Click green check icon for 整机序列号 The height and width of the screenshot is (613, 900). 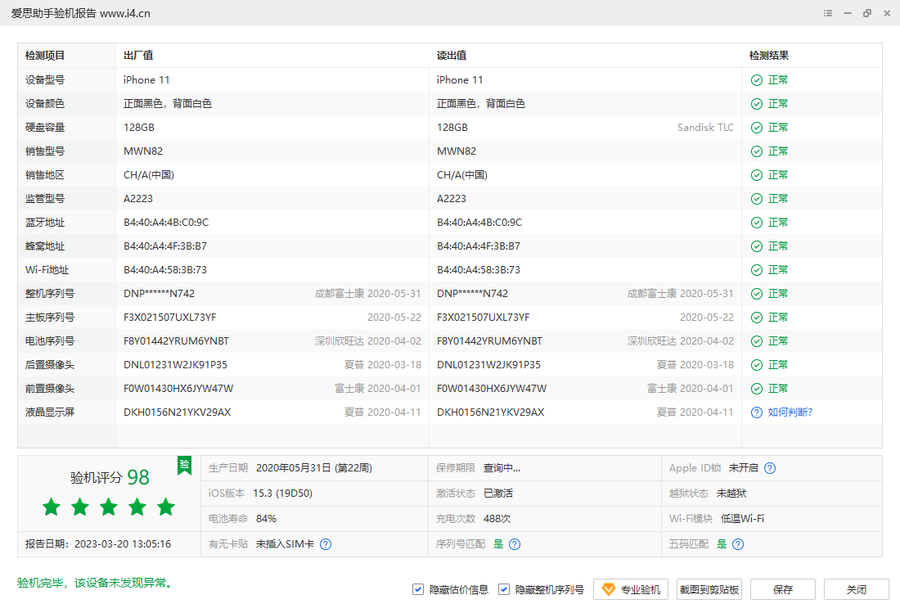pyautogui.click(x=757, y=294)
